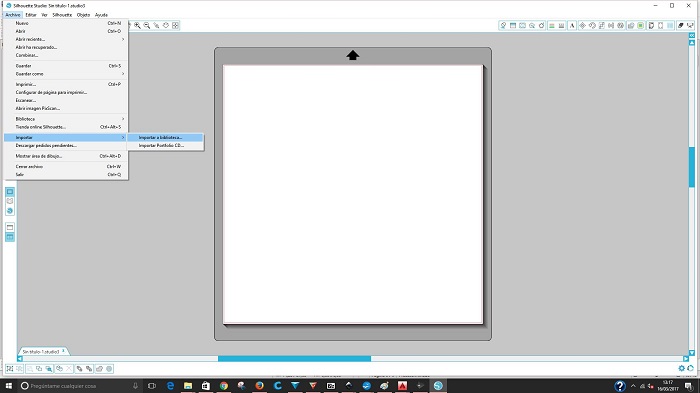Choose Cerrar archivo from the menu
The width and height of the screenshot is (700, 393).
(66, 167)
